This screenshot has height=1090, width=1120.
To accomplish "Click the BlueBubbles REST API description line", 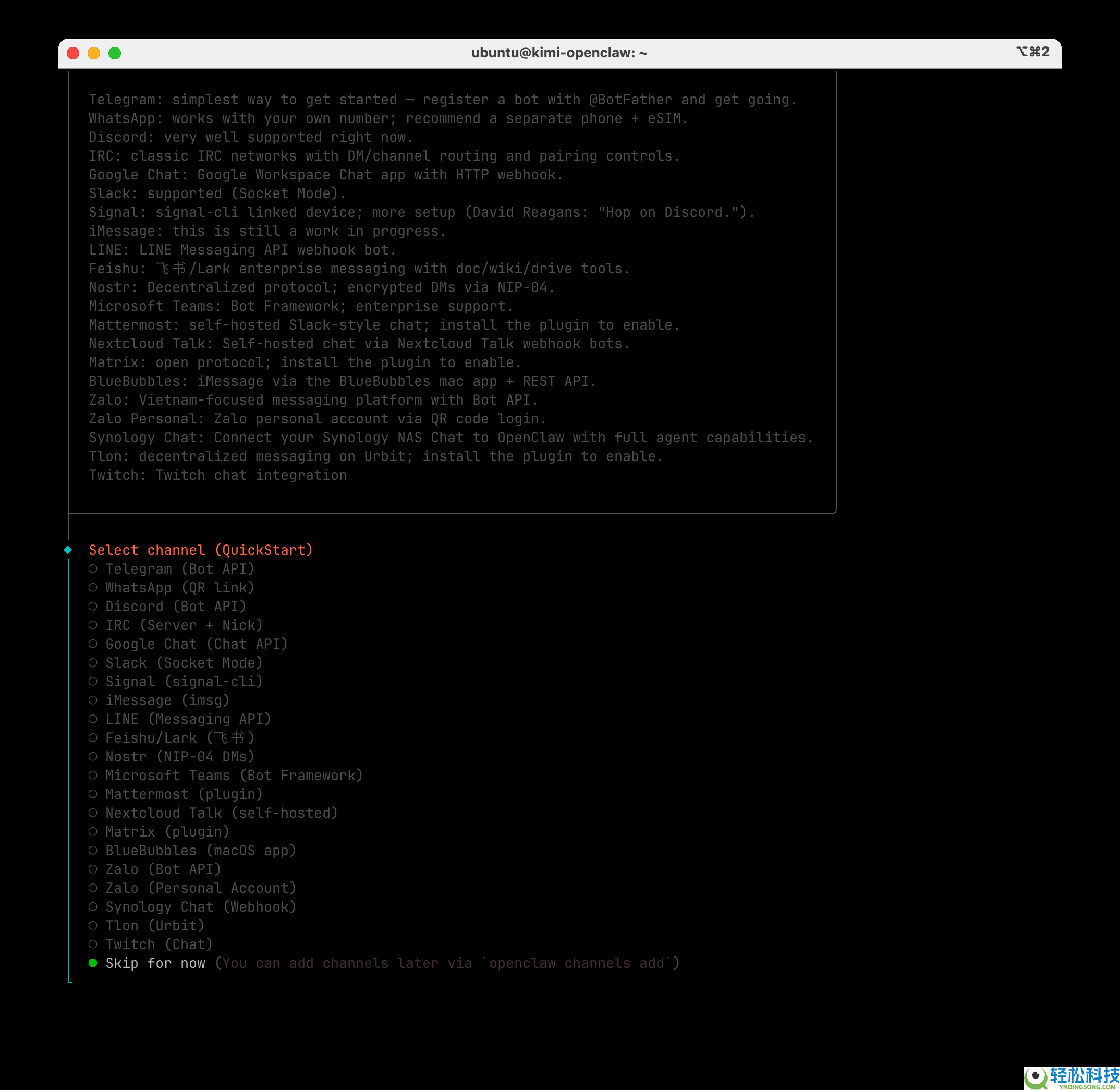I will click(x=343, y=381).
